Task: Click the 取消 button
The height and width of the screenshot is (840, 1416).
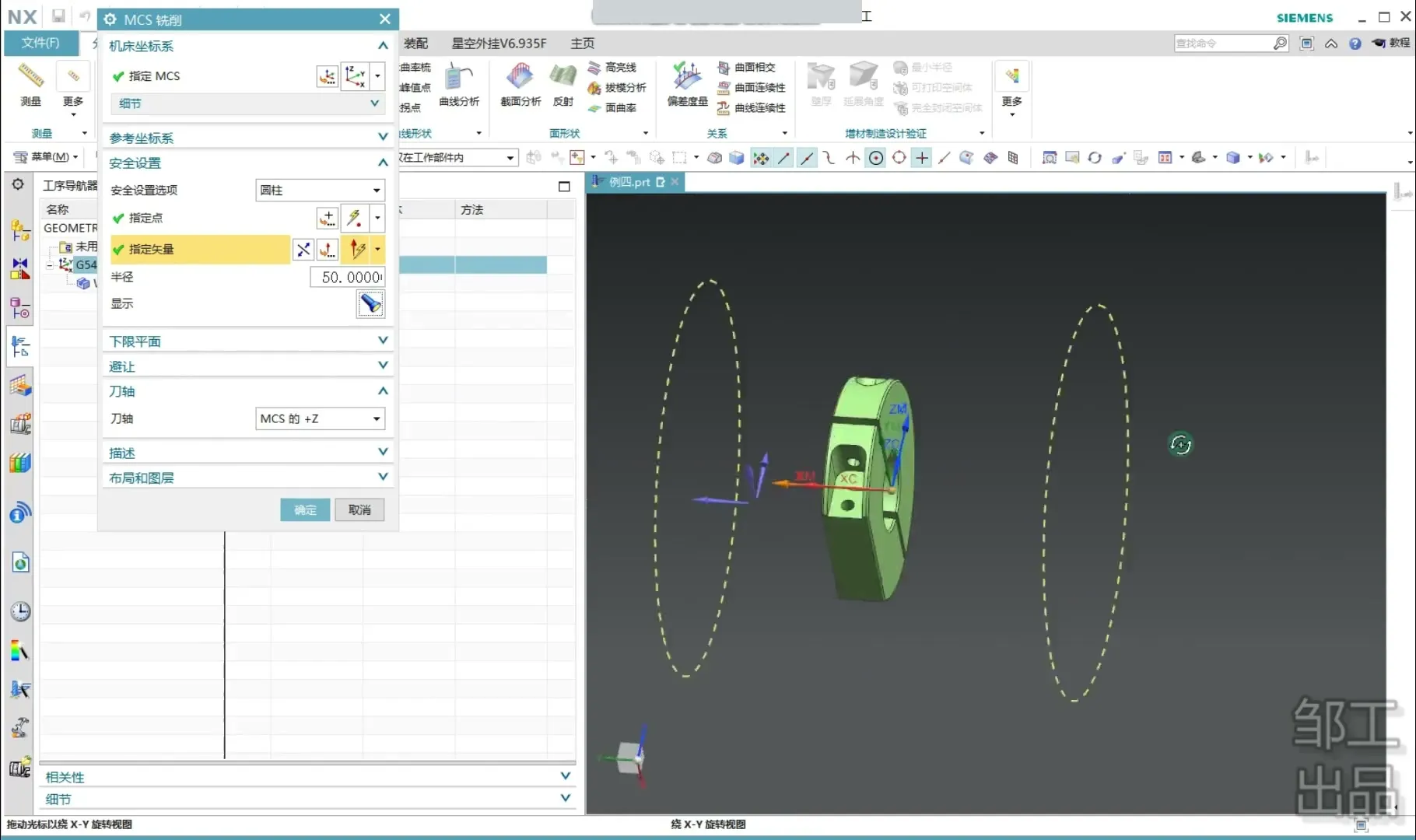Action: click(x=359, y=510)
